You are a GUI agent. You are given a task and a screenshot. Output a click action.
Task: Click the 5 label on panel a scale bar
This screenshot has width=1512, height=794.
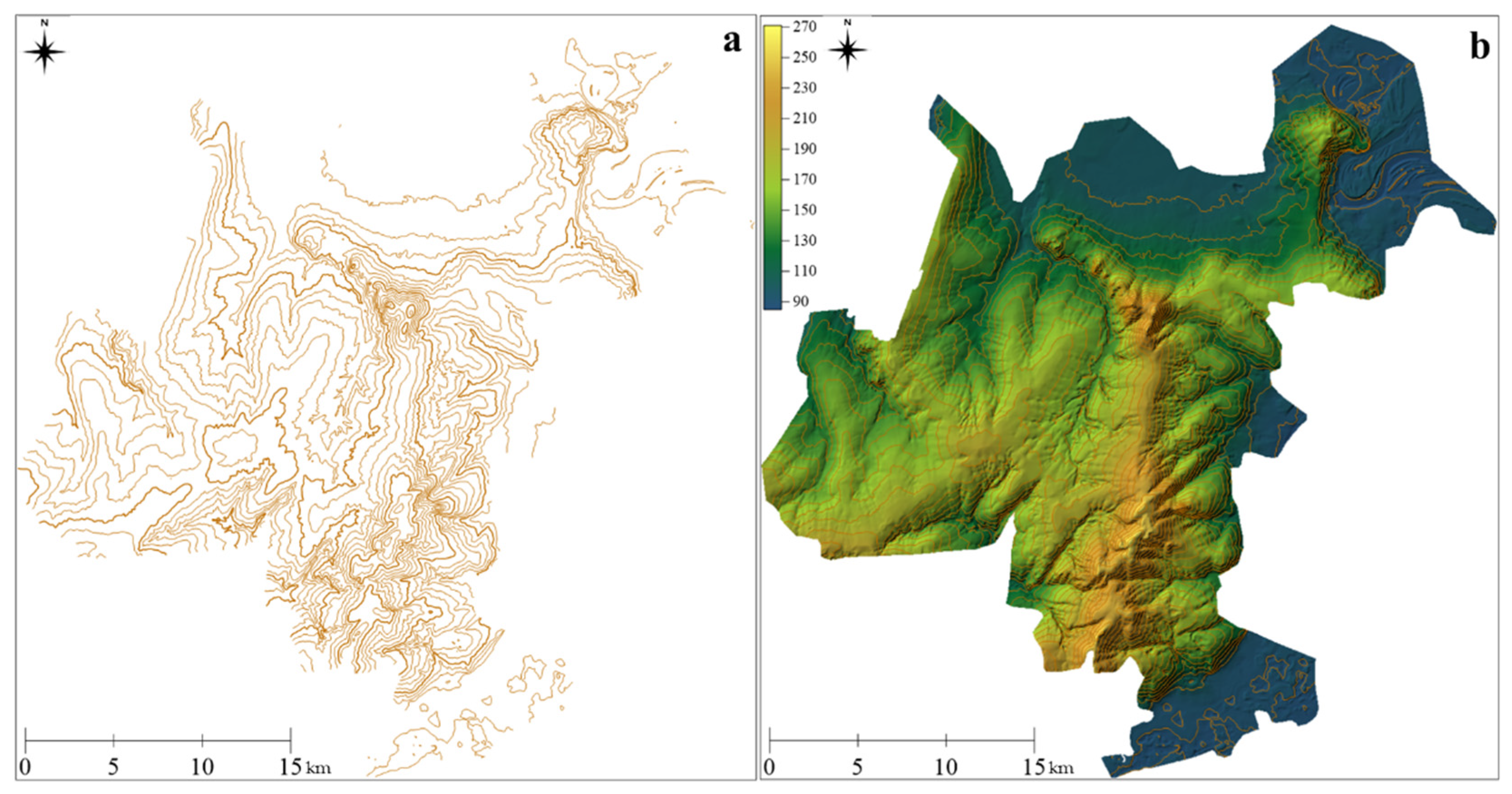[113, 767]
